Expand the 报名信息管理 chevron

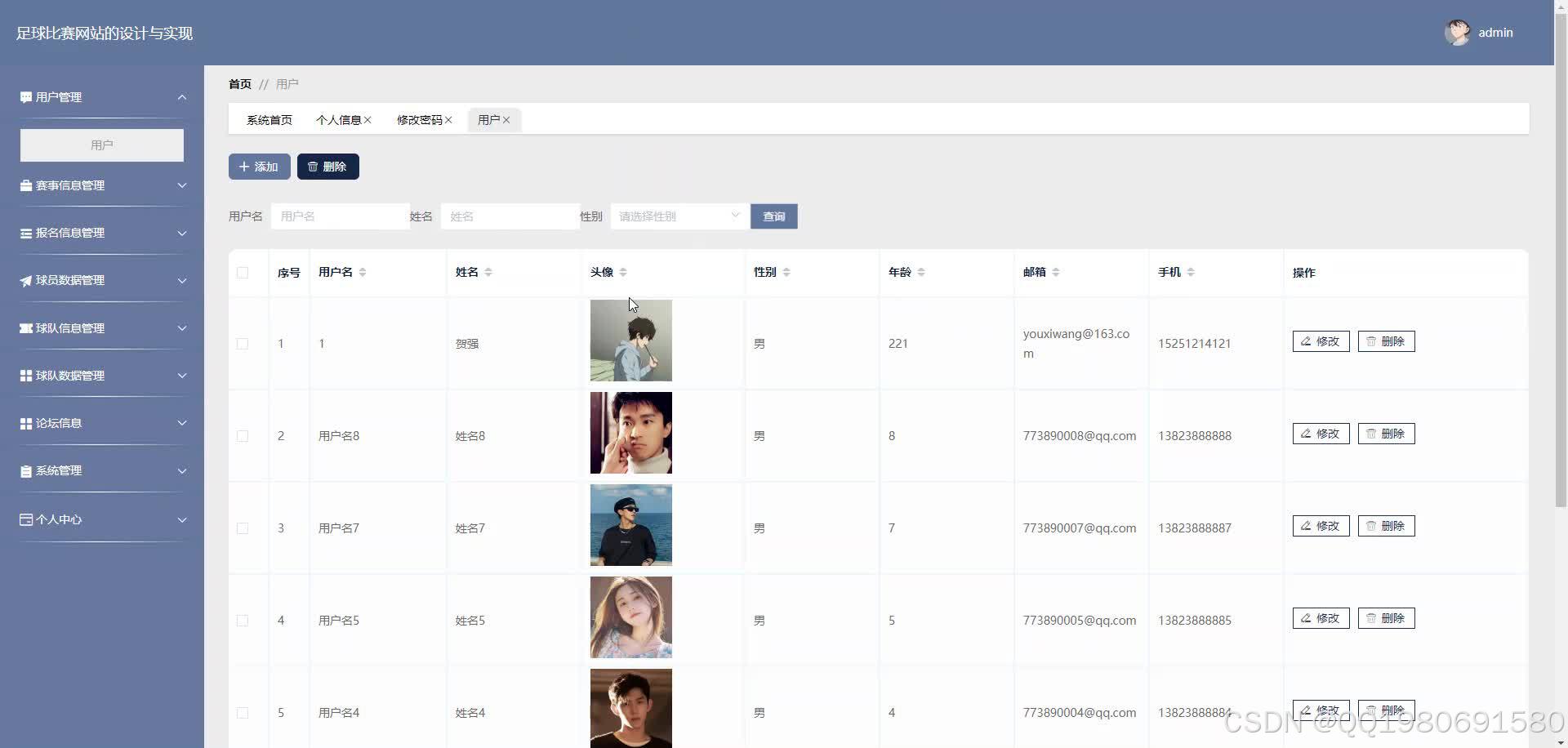(x=182, y=233)
